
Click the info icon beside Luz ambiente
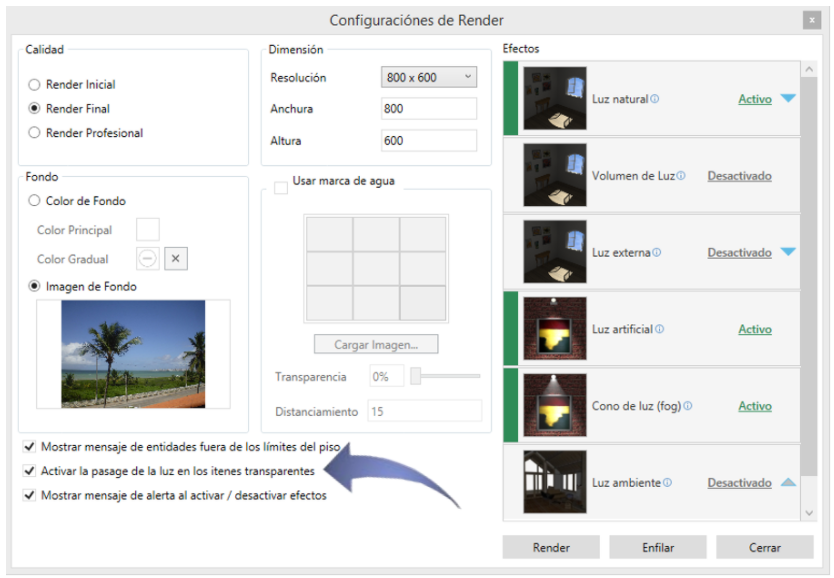668,482
